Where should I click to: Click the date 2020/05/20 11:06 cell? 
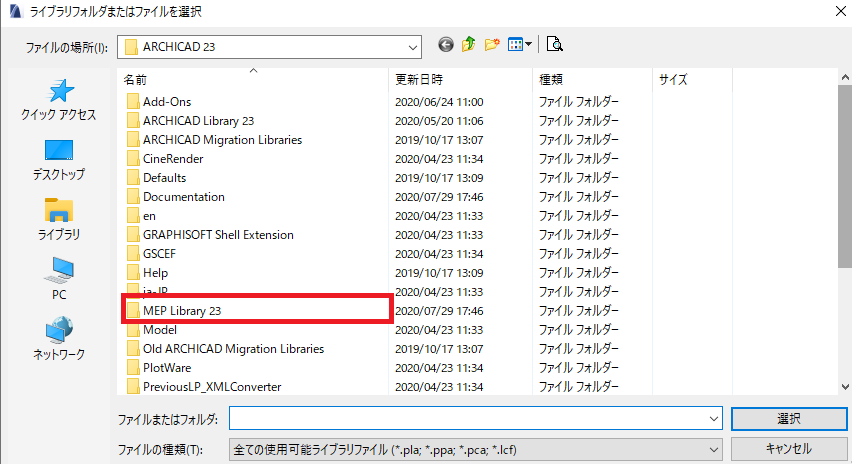[439, 121]
